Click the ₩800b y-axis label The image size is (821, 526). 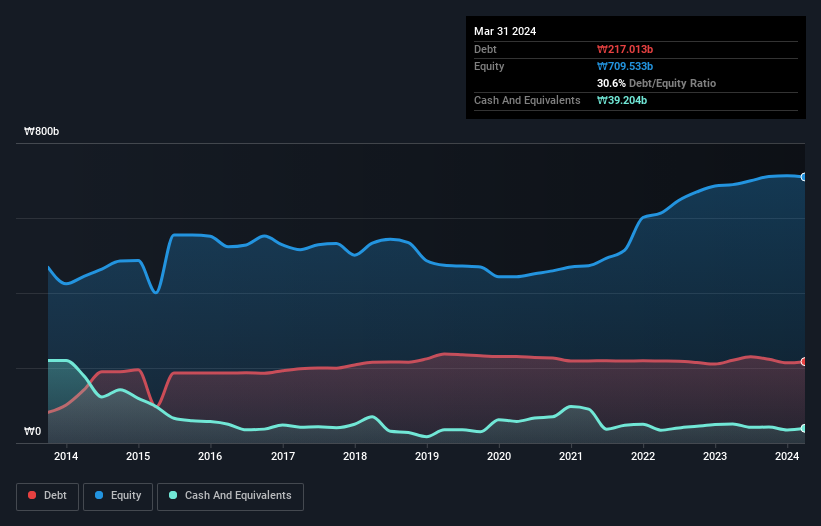click(41, 131)
